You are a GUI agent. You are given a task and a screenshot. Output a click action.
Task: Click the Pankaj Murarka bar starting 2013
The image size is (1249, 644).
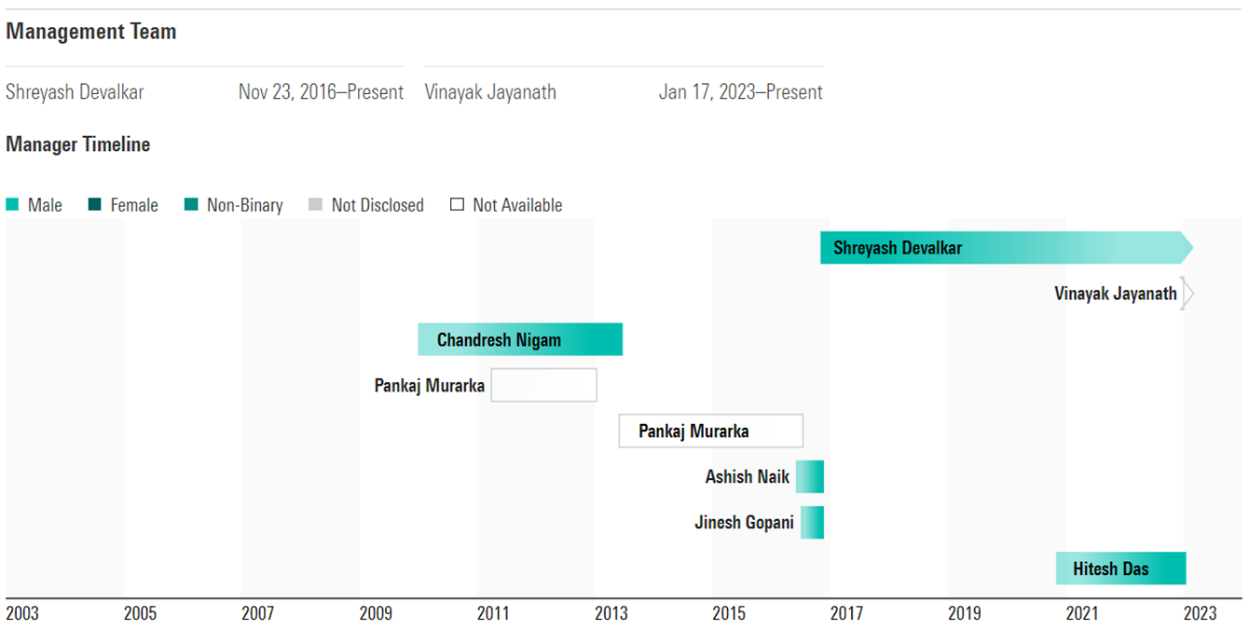pos(710,431)
